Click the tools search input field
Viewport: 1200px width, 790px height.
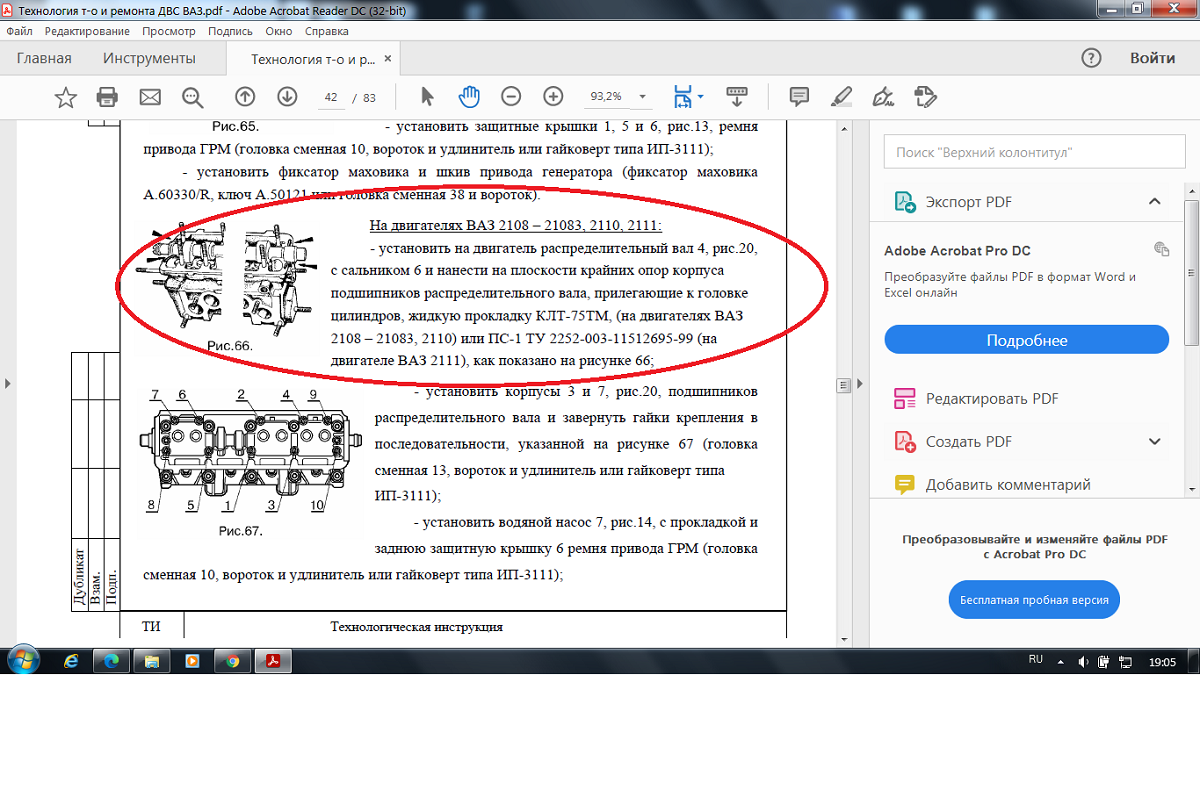(x=1027, y=153)
